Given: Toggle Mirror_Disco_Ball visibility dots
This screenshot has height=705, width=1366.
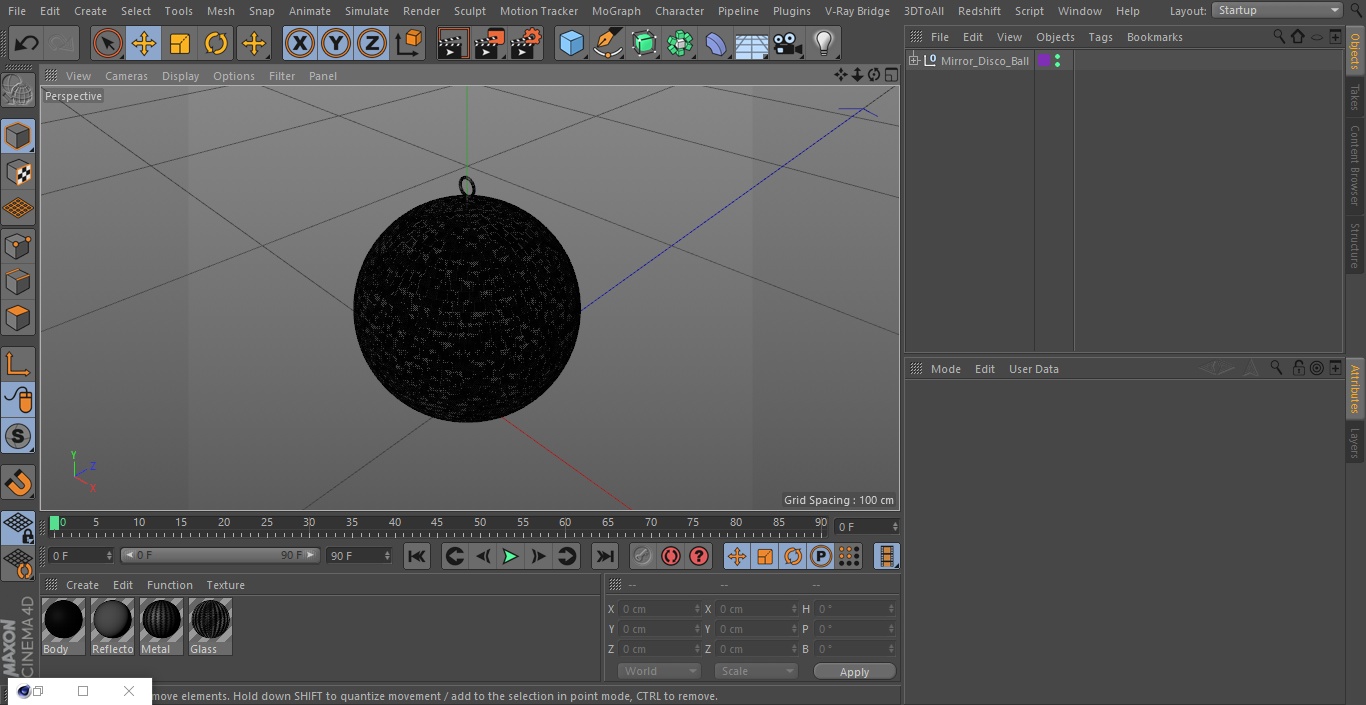Looking at the screenshot, I should (x=1057, y=61).
